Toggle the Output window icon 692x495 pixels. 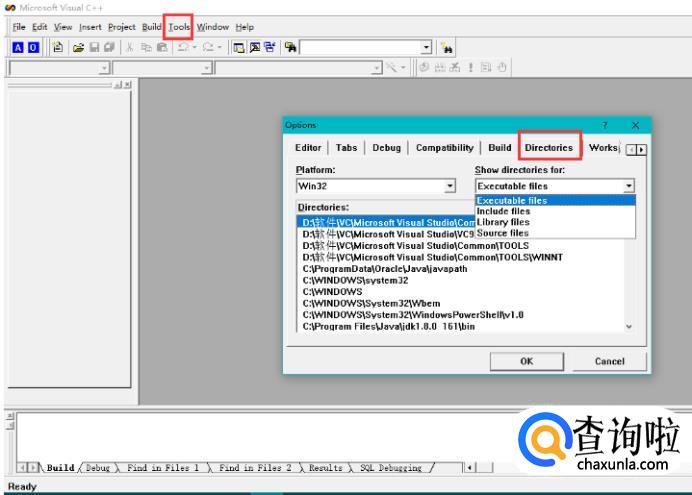pos(255,47)
